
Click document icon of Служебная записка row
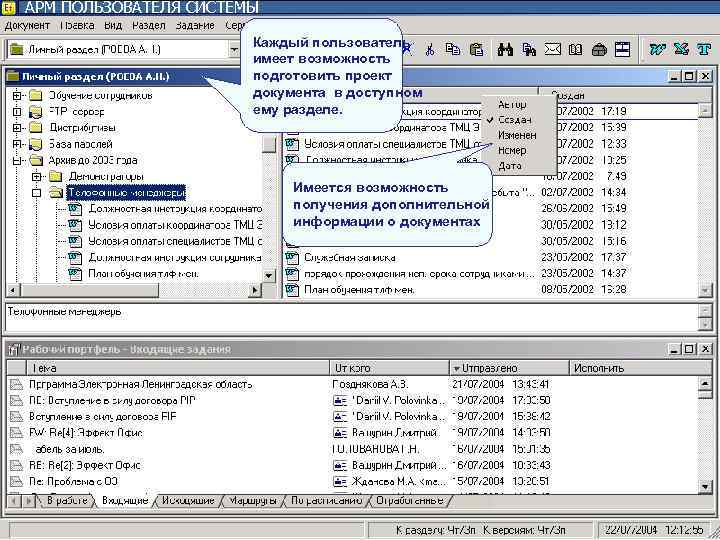point(292,257)
